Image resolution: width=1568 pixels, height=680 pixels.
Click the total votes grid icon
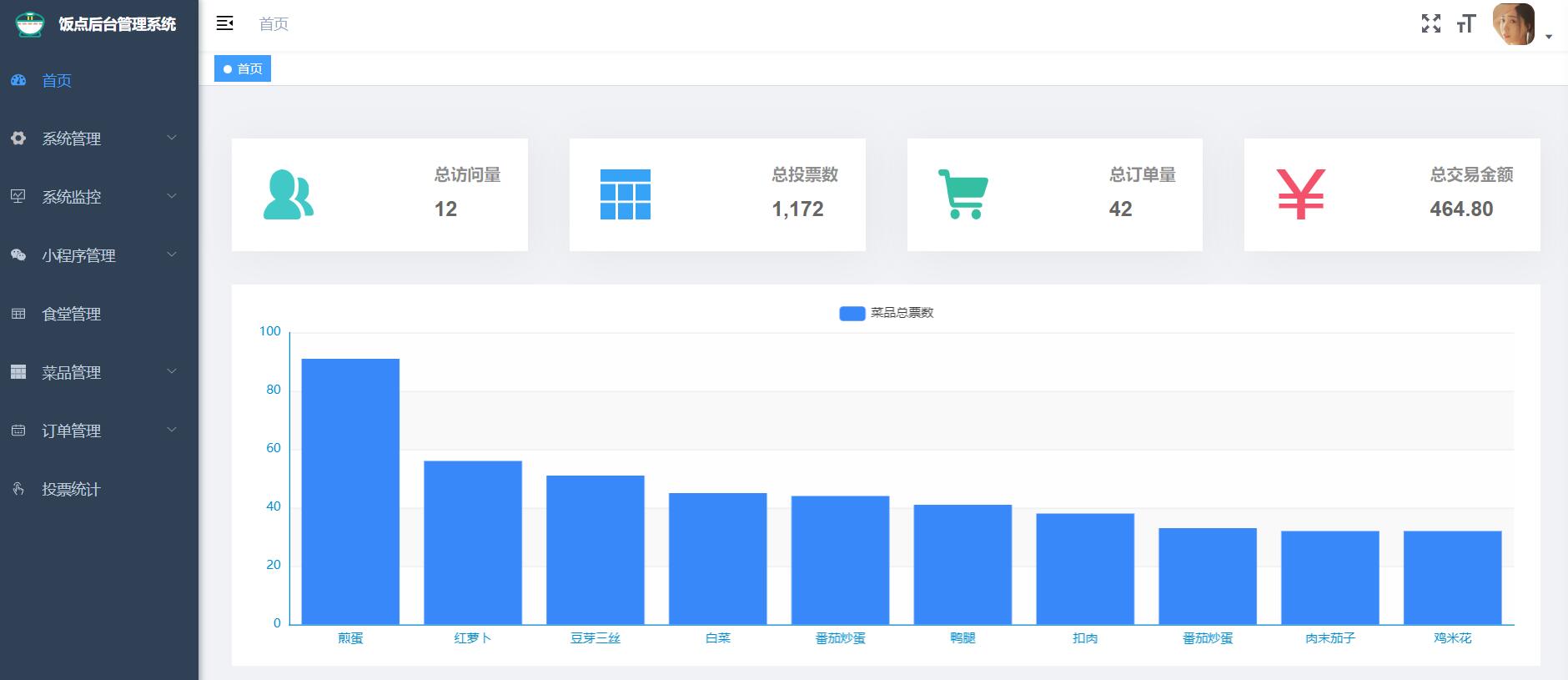(x=625, y=194)
